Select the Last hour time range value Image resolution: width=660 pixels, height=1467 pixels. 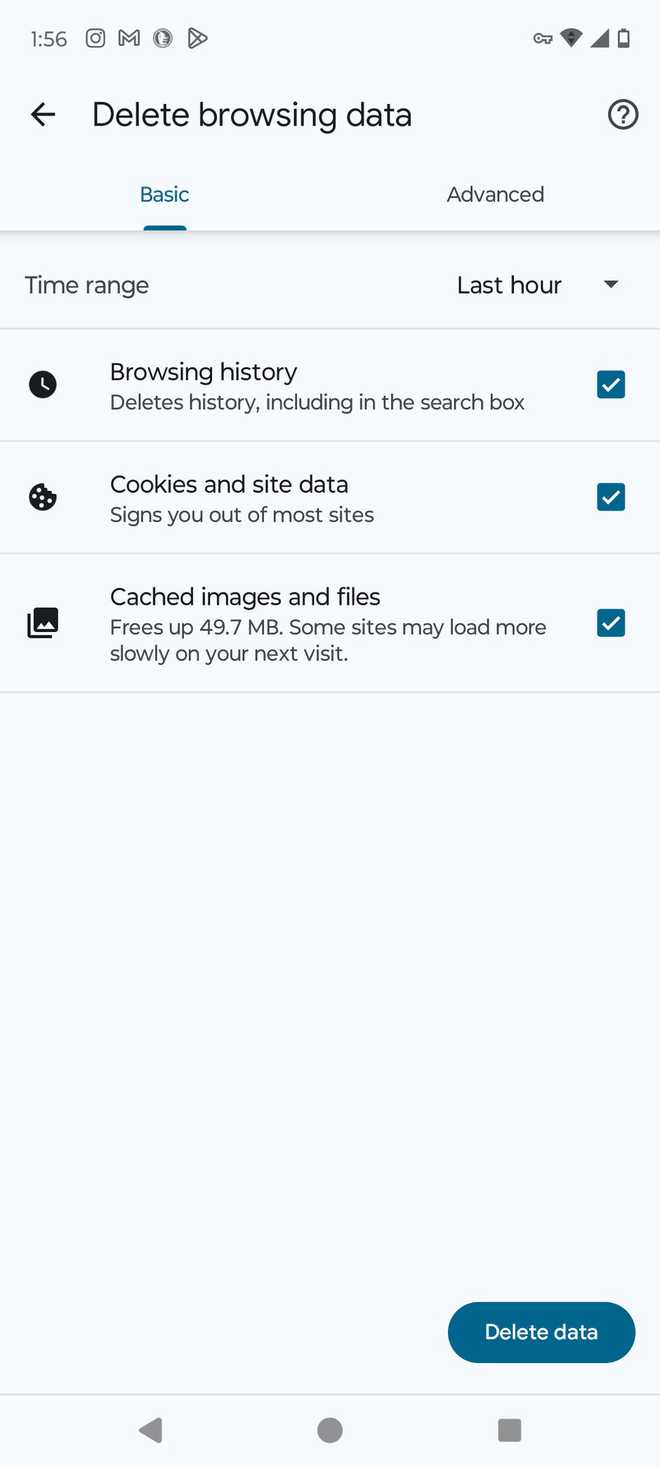[x=509, y=285]
